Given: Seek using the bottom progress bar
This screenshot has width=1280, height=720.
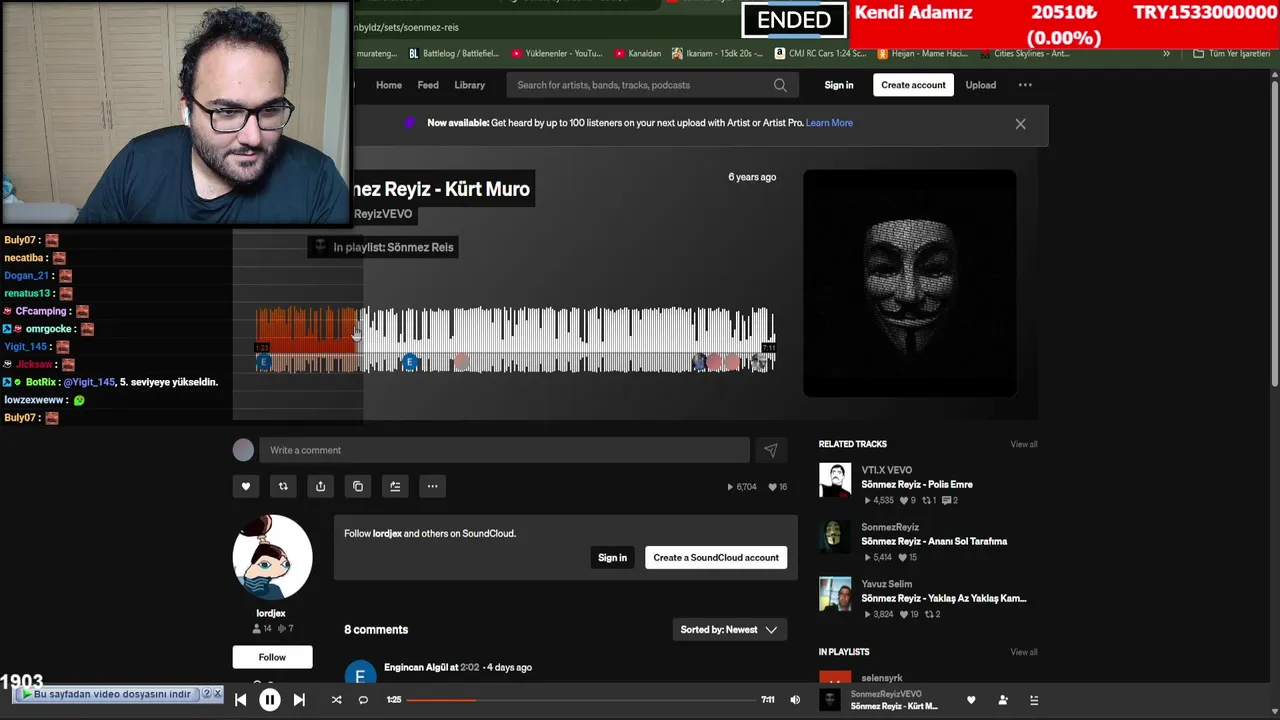Looking at the screenshot, I should pos(581,700).
